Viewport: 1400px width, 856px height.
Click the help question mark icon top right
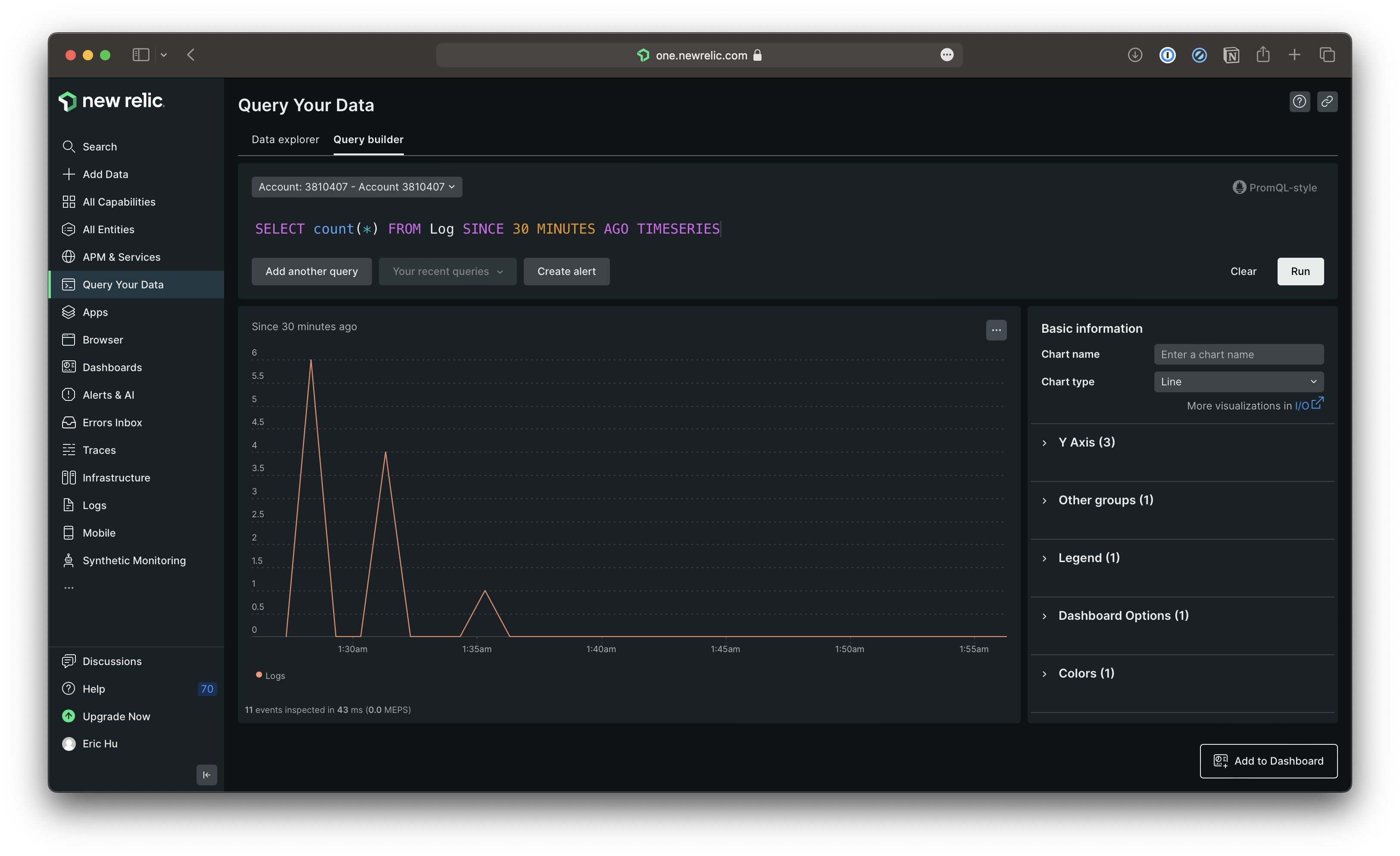pyautogui.click(x=1299, y=102)
